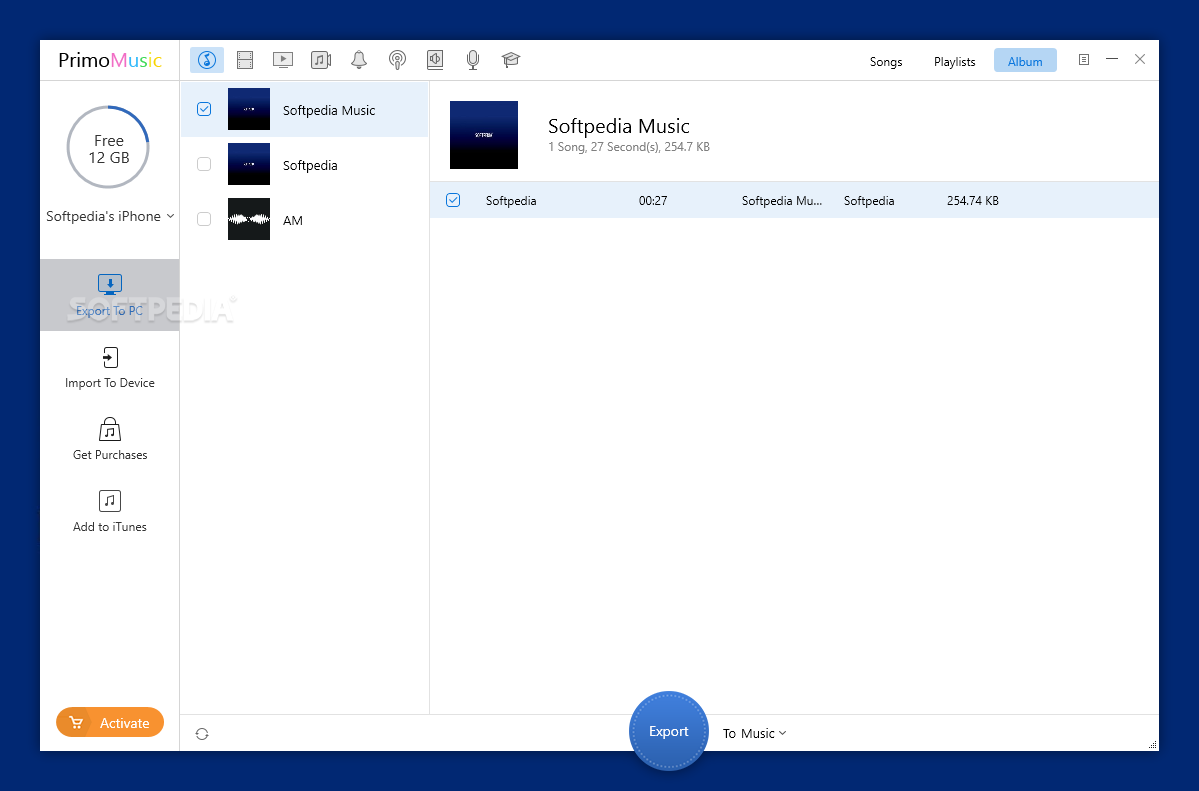Screen dimensions: 1199x791
Task: Check the AM album checkbox
Action: pyautogui.click(x=204, y=220)
